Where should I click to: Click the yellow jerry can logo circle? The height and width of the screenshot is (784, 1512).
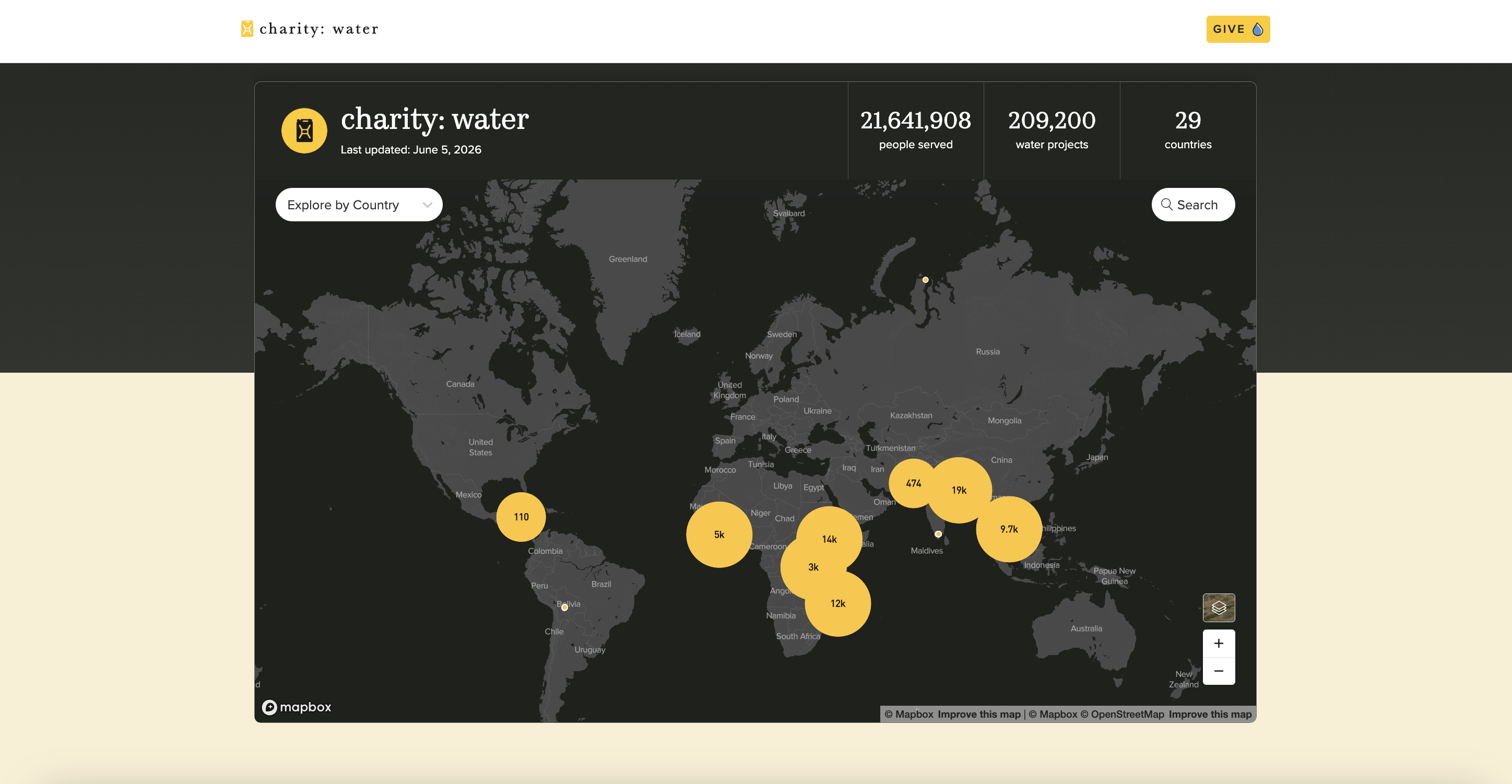(x=304, y=130)
